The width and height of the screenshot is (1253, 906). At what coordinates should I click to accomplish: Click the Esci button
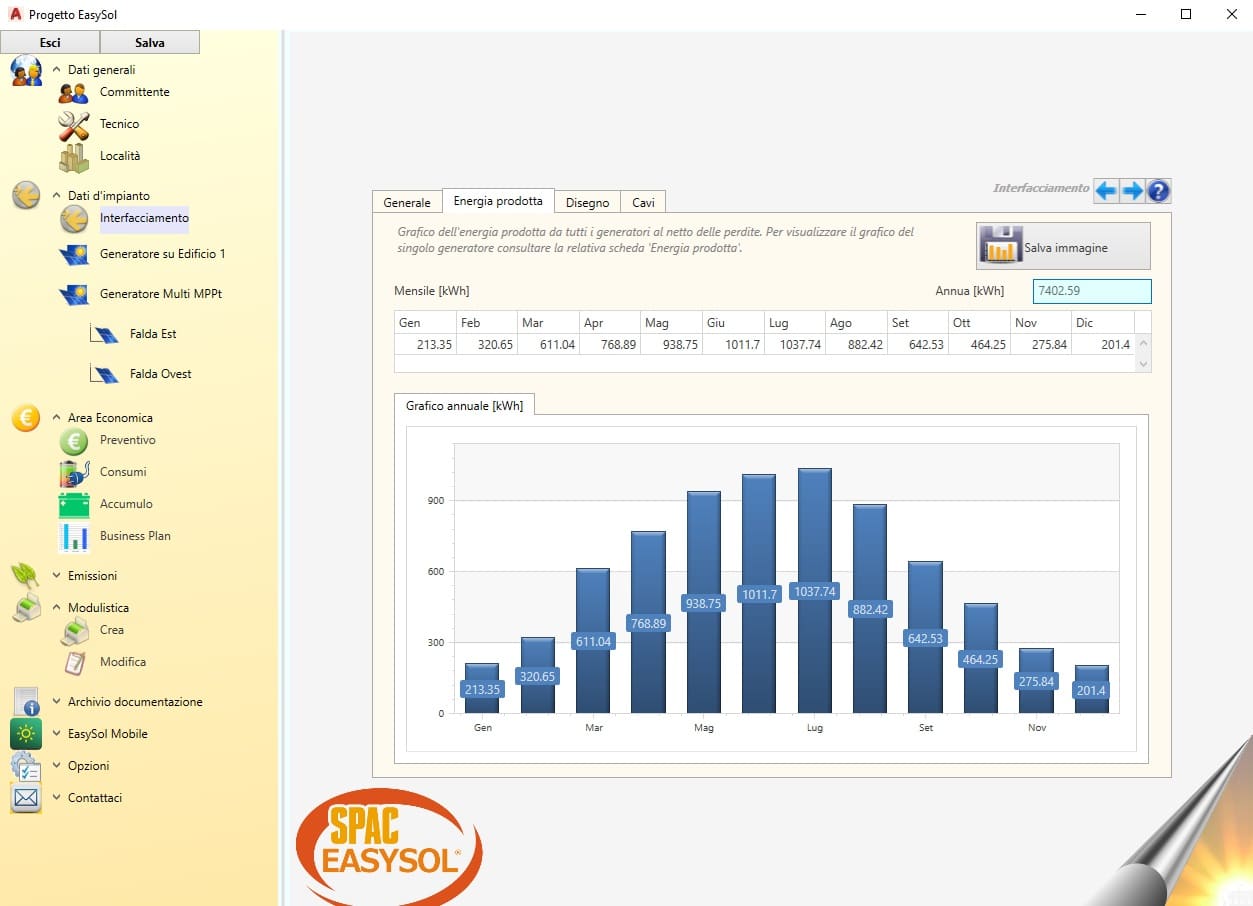(x=50, y=42)
